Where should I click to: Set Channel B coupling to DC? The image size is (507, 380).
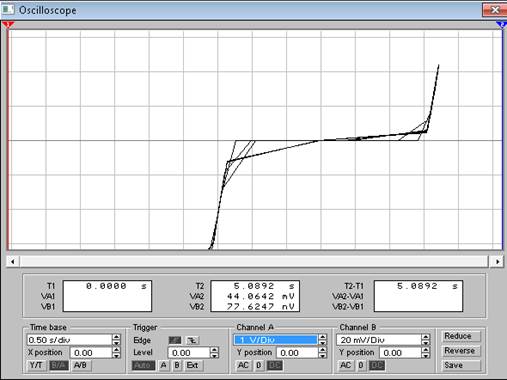click(377, 365)
